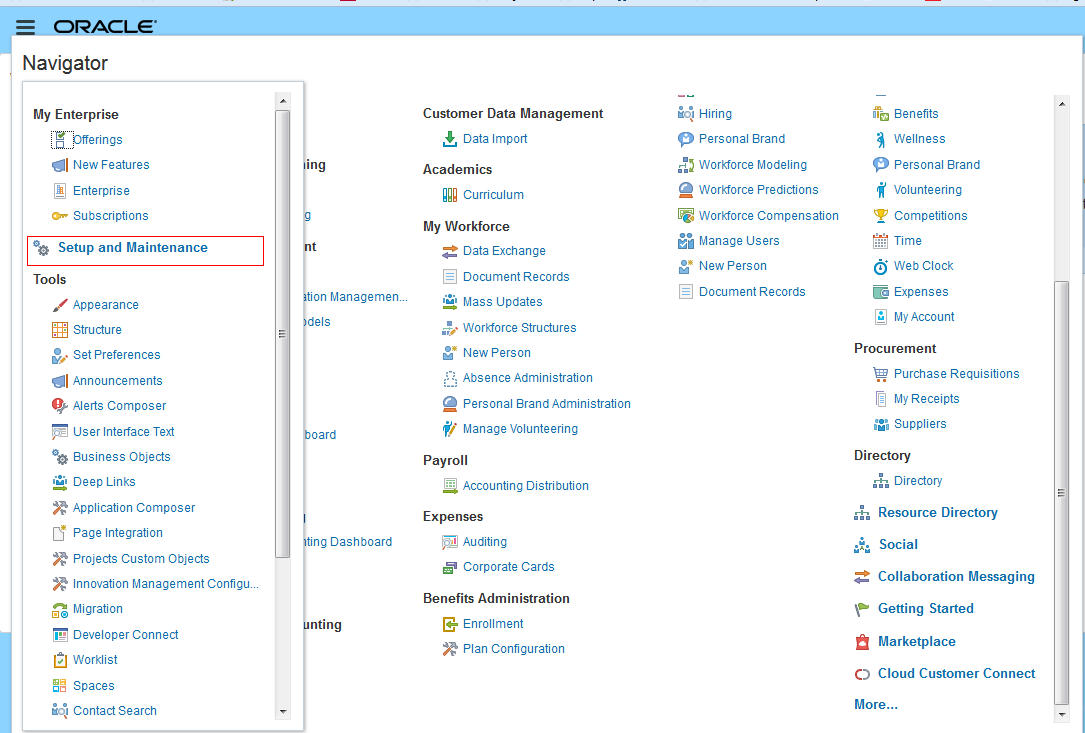Viewport: 1085px width, 733px height.
Task: Open Page Integration
Action: (x=118, y=532)
